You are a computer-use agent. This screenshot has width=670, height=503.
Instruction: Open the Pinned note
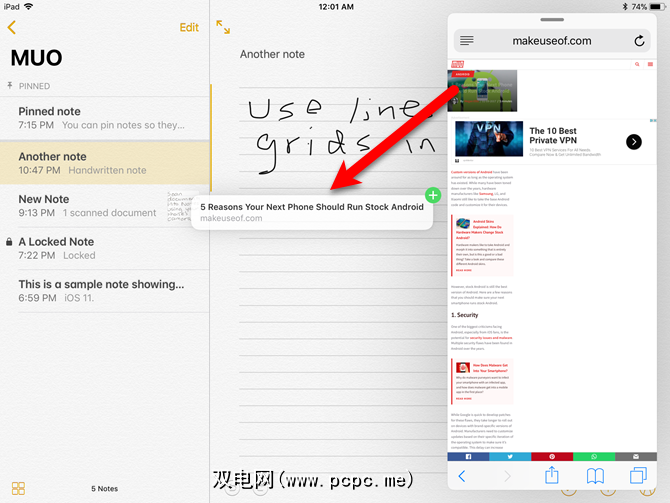point(105,118)
